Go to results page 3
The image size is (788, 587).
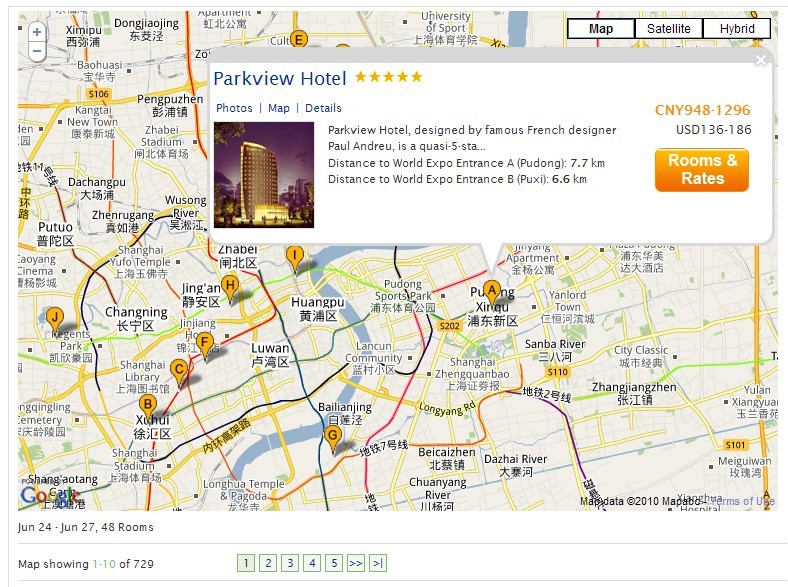[x=290, y=563]
